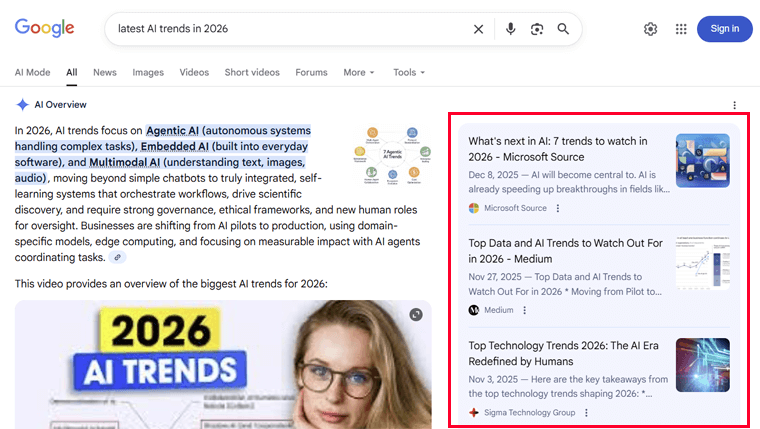Switch to the Videos tab
The height and width of the screenshot is (429, 760).
194,72
